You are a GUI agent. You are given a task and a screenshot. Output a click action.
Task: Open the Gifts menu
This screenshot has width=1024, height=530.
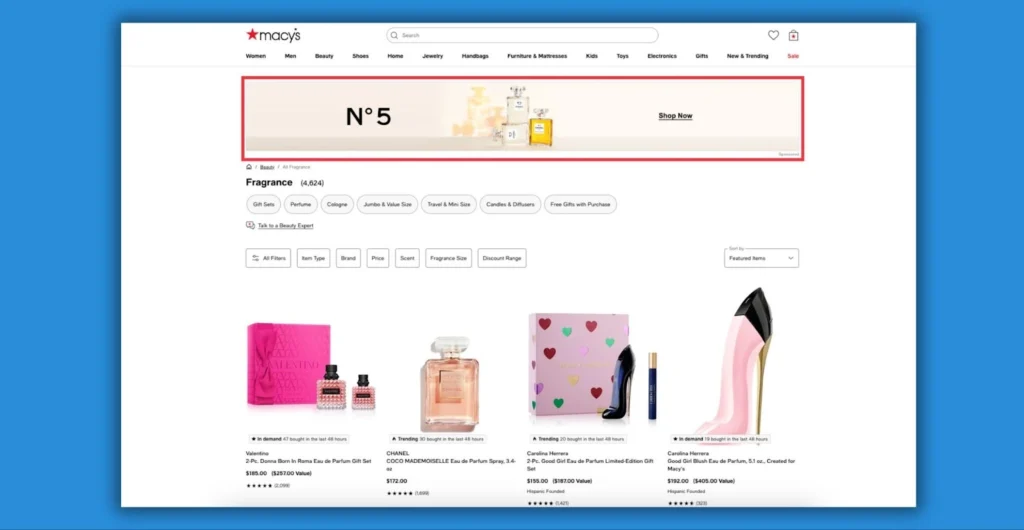pos(701,56)
